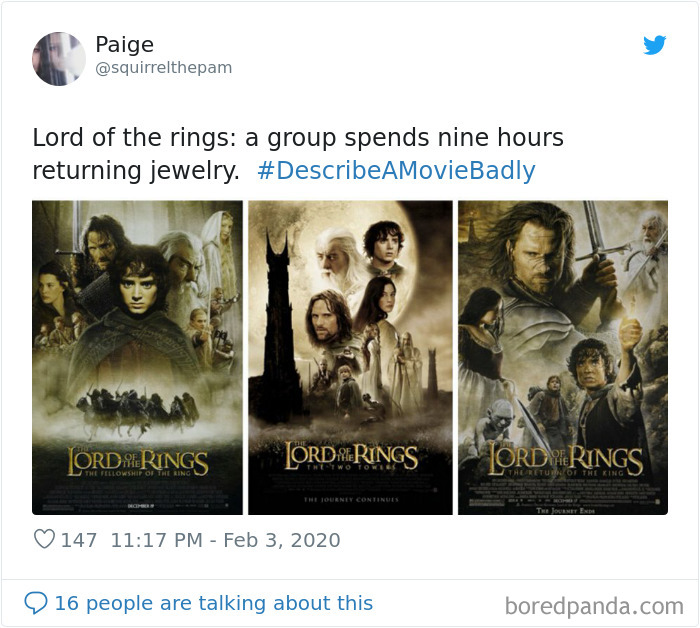The height and width of the screenshot is (628, 700).
Task: Click the boredpanda.com watermark
Action: coord(594,606)
